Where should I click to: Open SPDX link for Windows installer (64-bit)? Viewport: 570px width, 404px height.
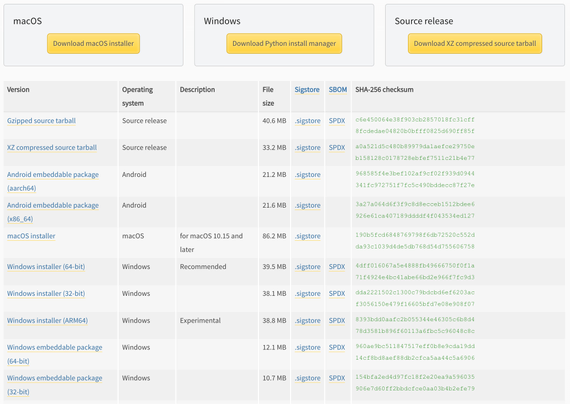pyautogui.click(x=337, y=267)
